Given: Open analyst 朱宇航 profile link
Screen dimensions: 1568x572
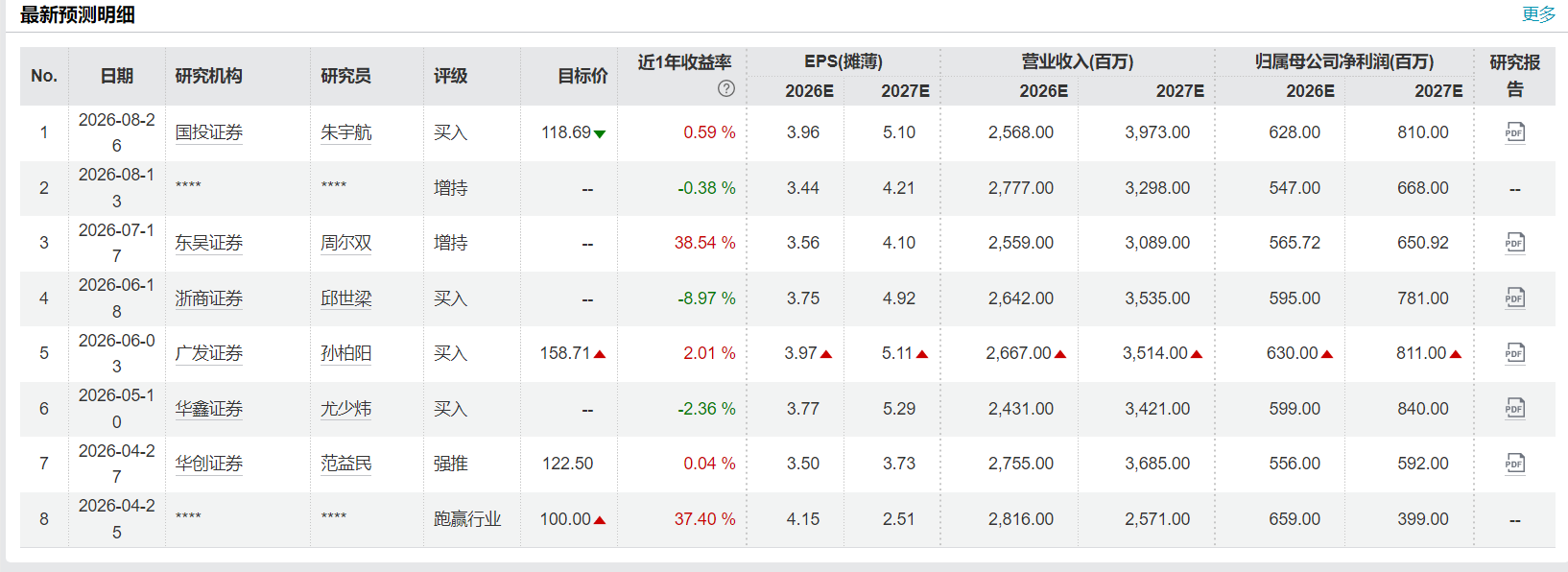Looking at the screenshot, I should (x=345, y=132).
